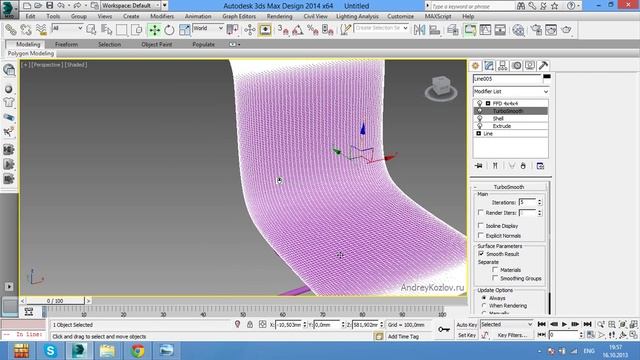
Task: Open the World reference coordinate dropdown
Action: (208, 28)
